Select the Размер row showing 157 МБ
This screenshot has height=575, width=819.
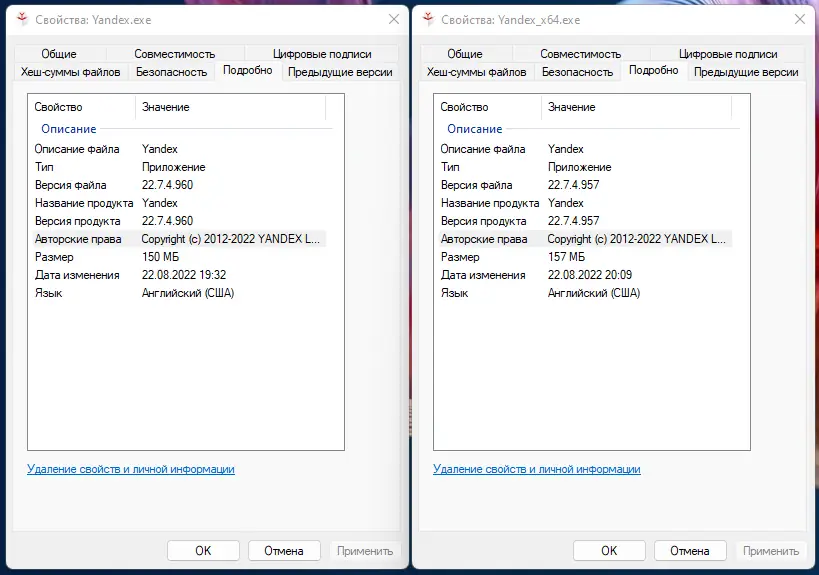click(566, 257)
